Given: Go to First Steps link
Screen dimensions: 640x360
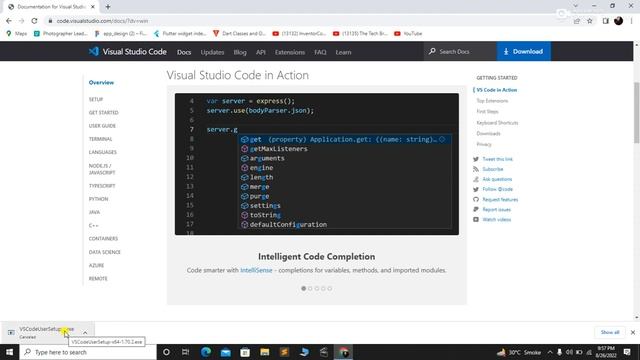Looking at the screenshot, I should (x=487, y=111).
